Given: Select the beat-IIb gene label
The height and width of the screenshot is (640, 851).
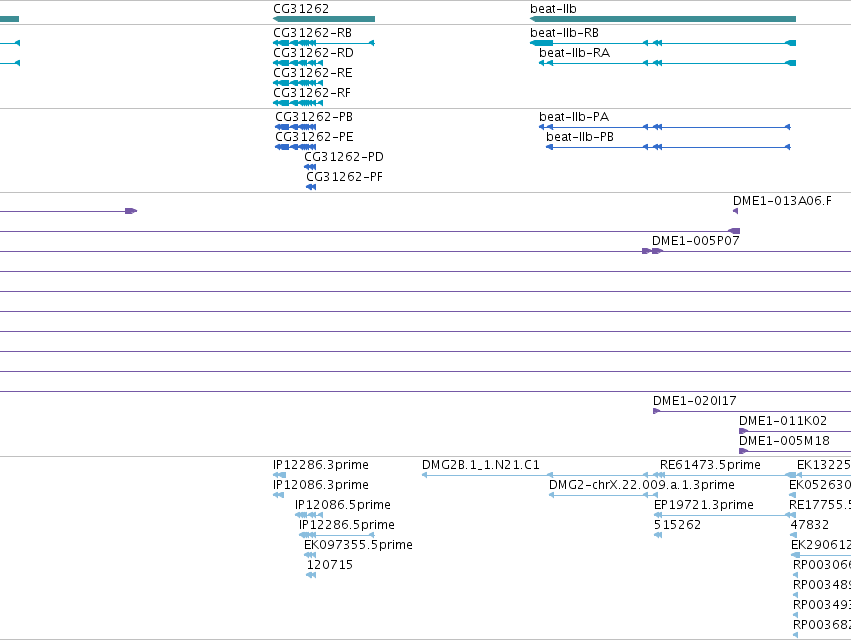Looking at the screenshot, I should 553,9.
